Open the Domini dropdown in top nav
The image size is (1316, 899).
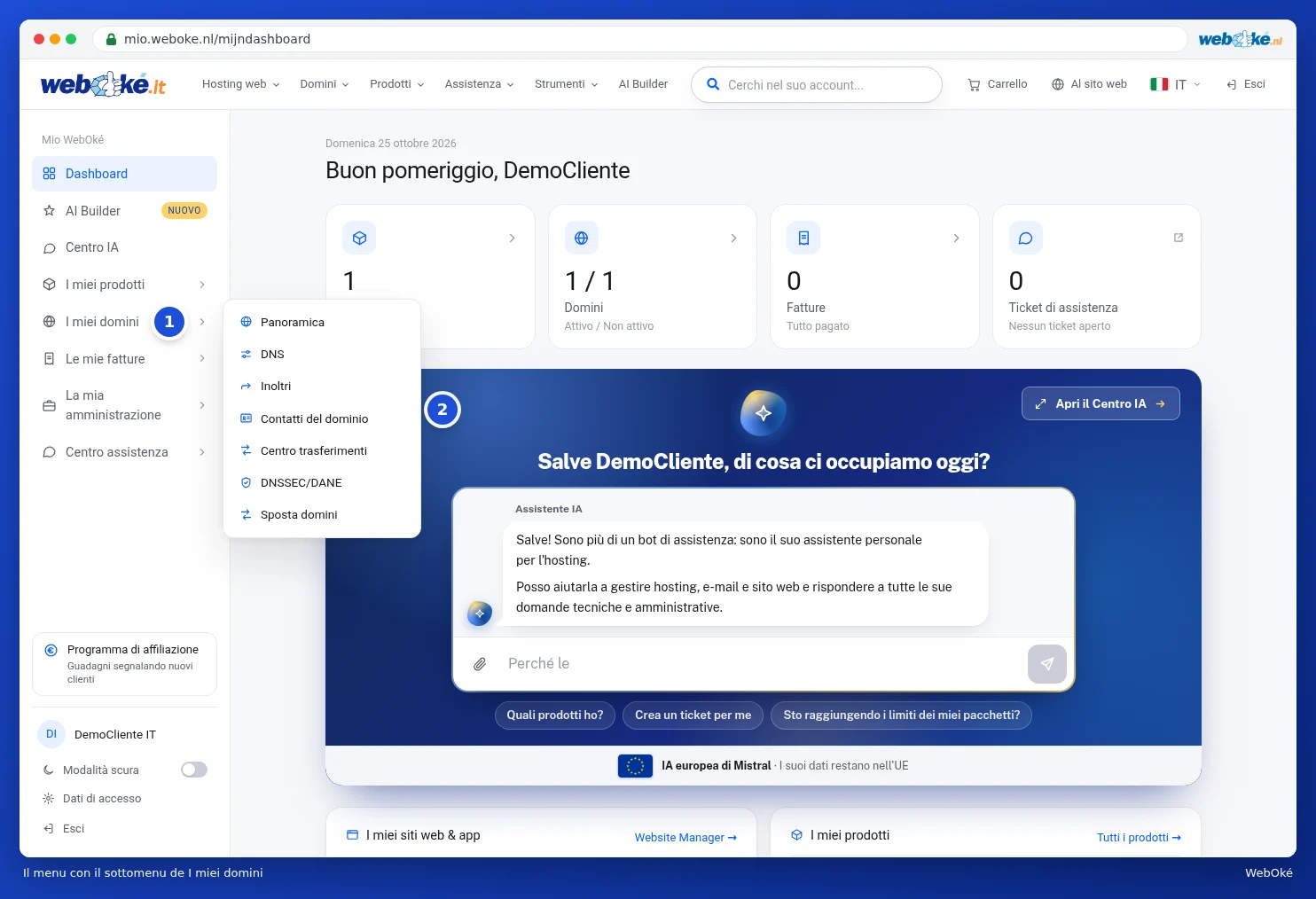click(325, 84)
